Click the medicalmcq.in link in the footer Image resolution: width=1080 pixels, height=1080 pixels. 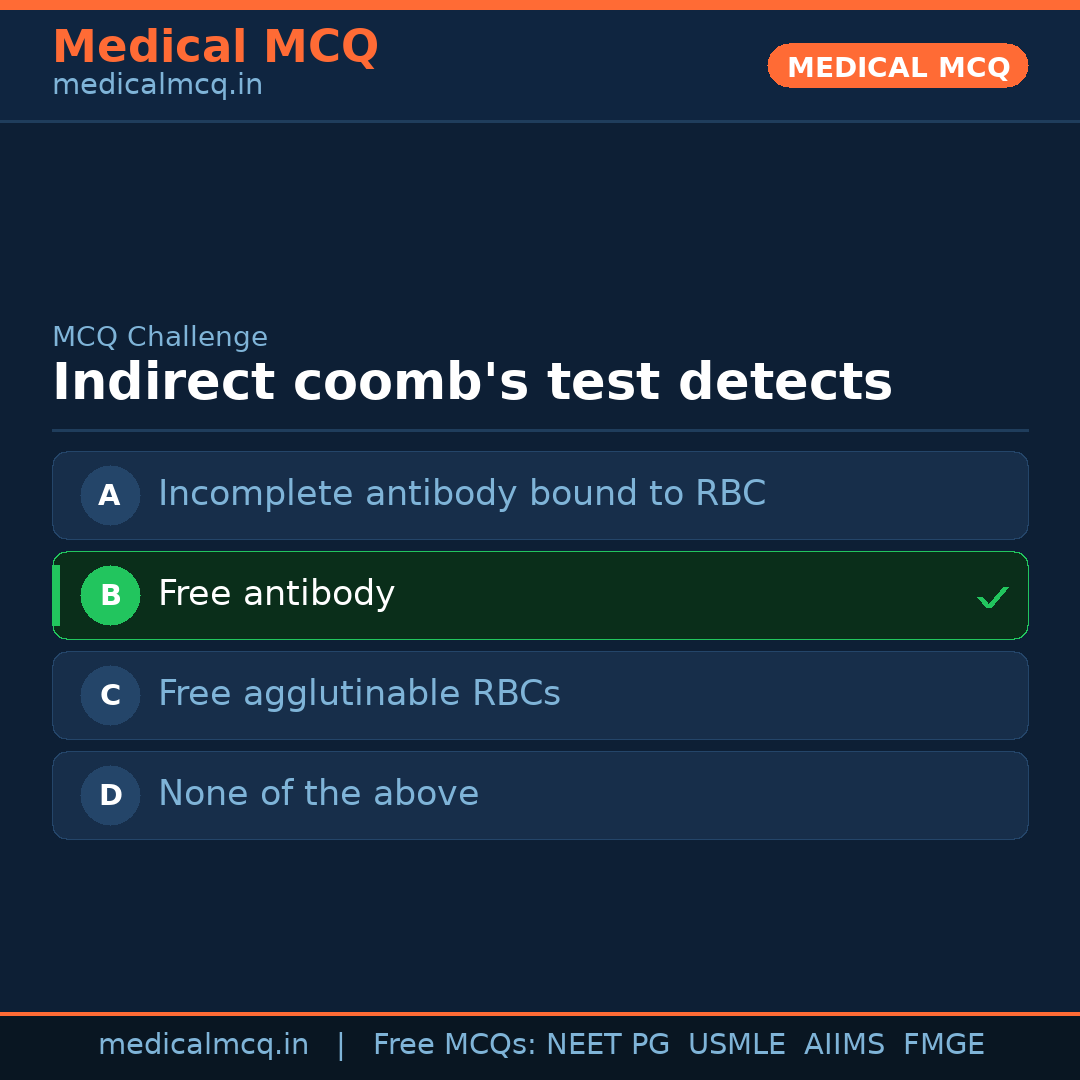(203, 1045)
